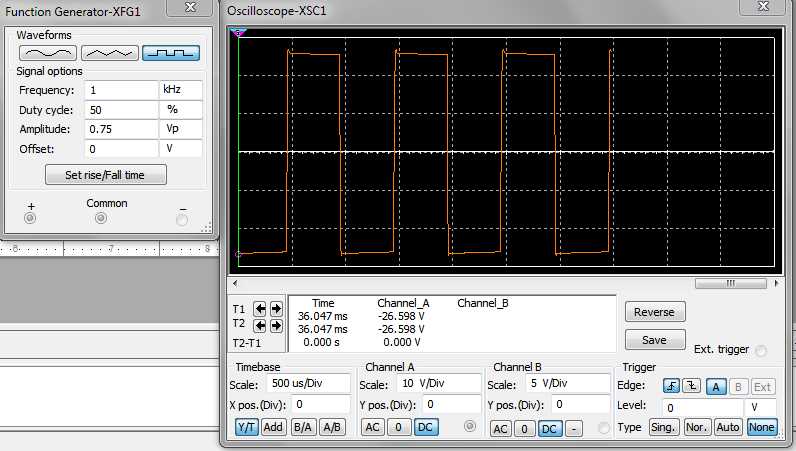Click oscilloscope scrollbar left arrow

[x=235, y=283]
